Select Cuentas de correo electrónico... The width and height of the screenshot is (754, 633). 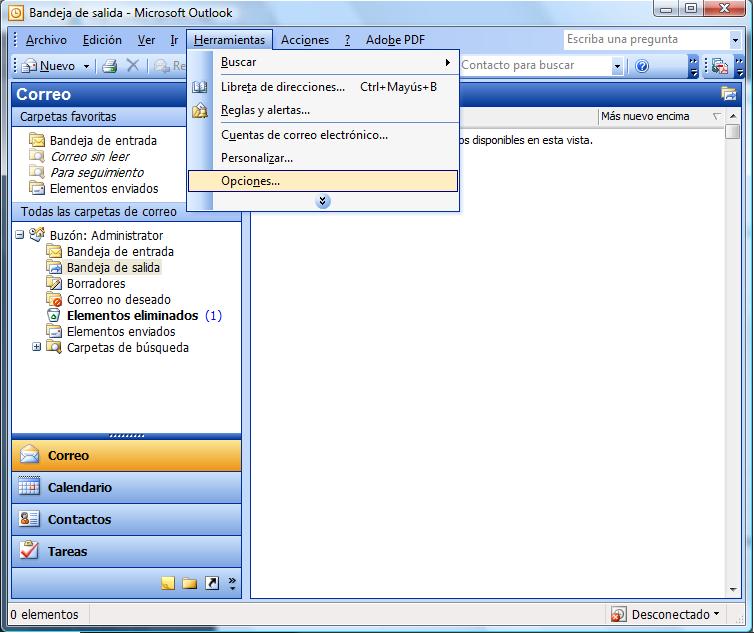tap(323, 135)
